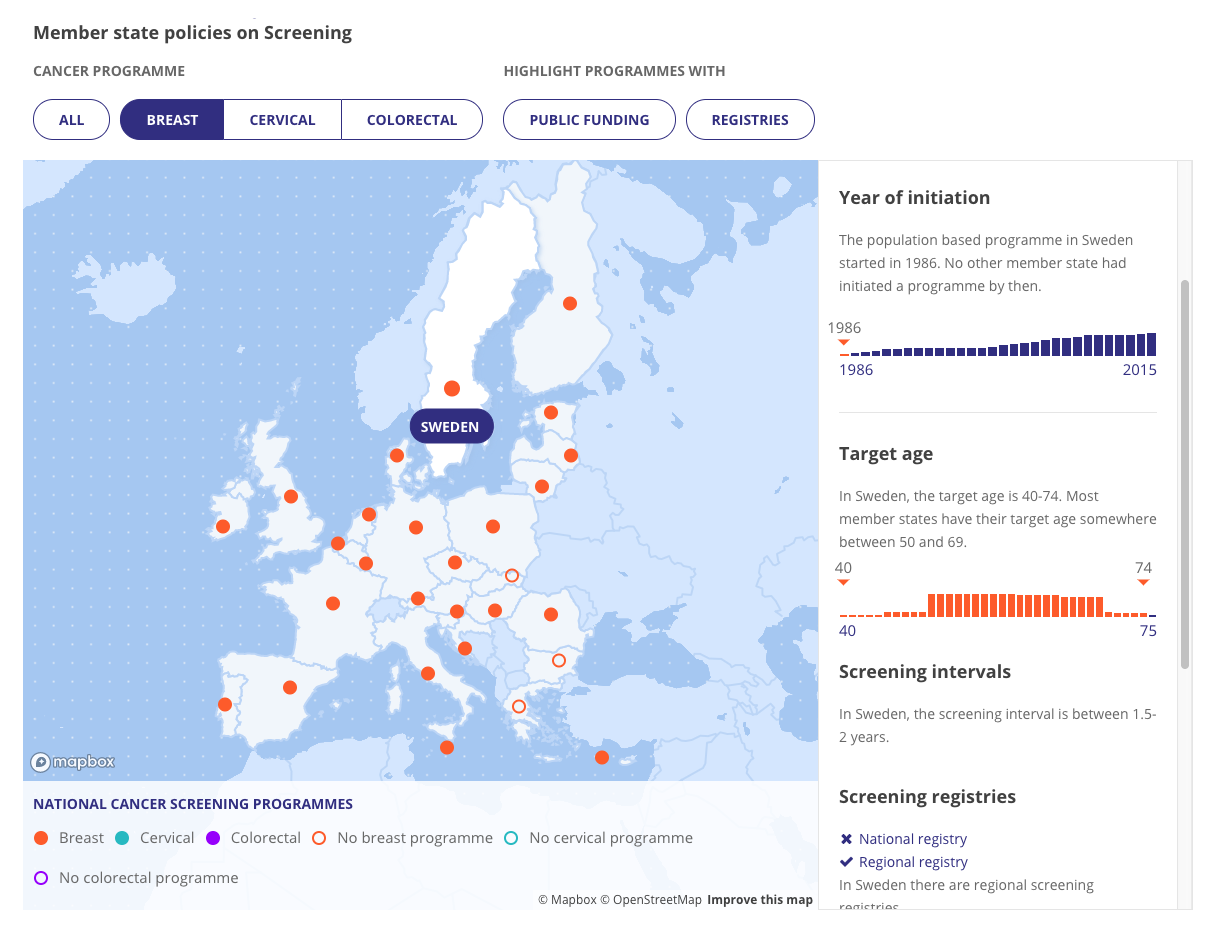Click the Malta marker dot
The image size is (1219, 935).
point(447,747)
